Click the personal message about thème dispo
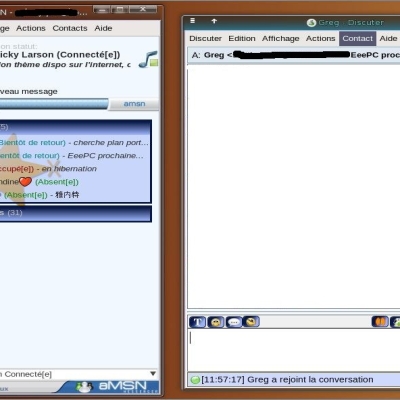 point(65,65)
